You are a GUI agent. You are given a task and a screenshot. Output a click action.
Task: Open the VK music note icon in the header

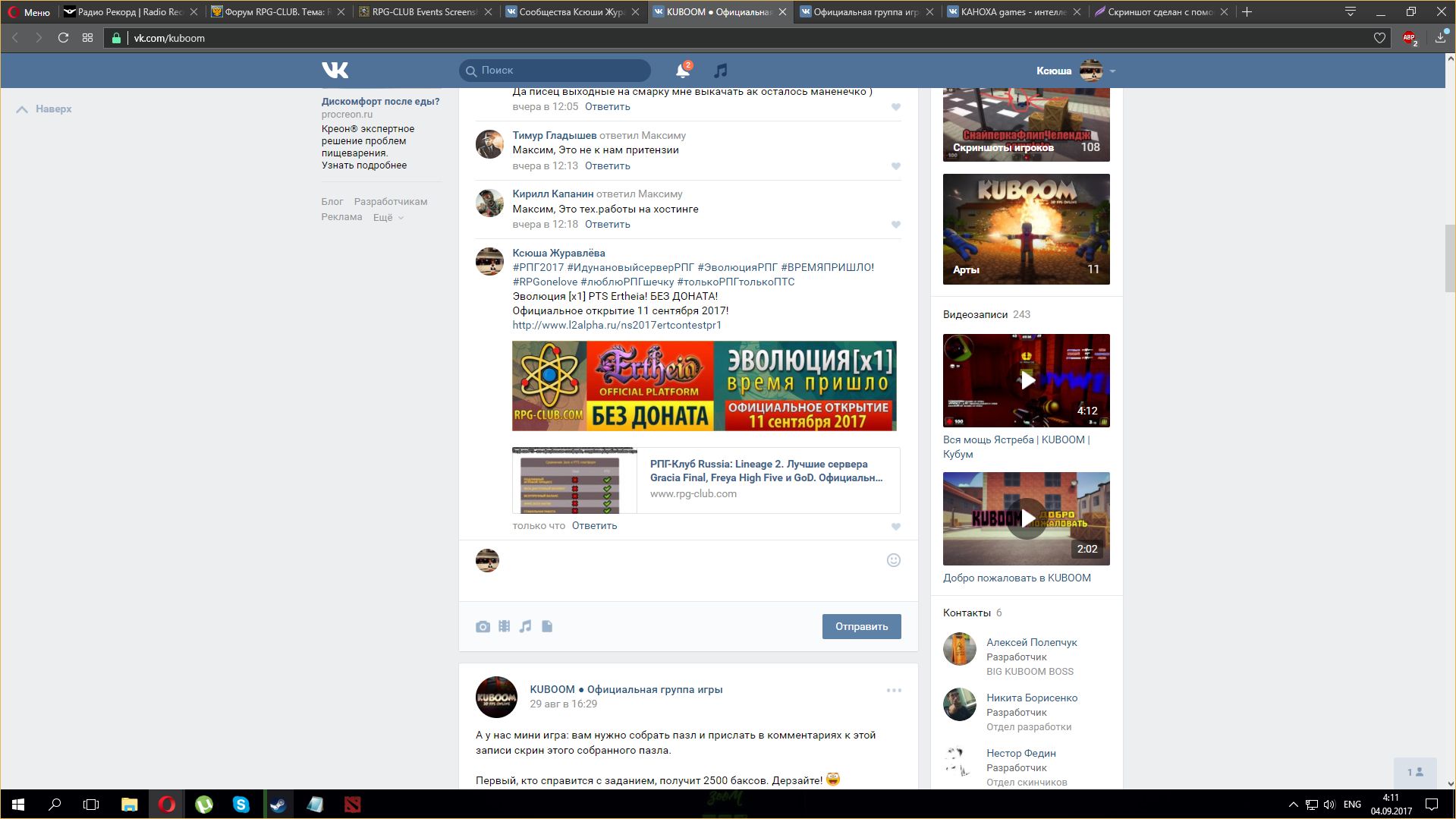pos(720,71)
